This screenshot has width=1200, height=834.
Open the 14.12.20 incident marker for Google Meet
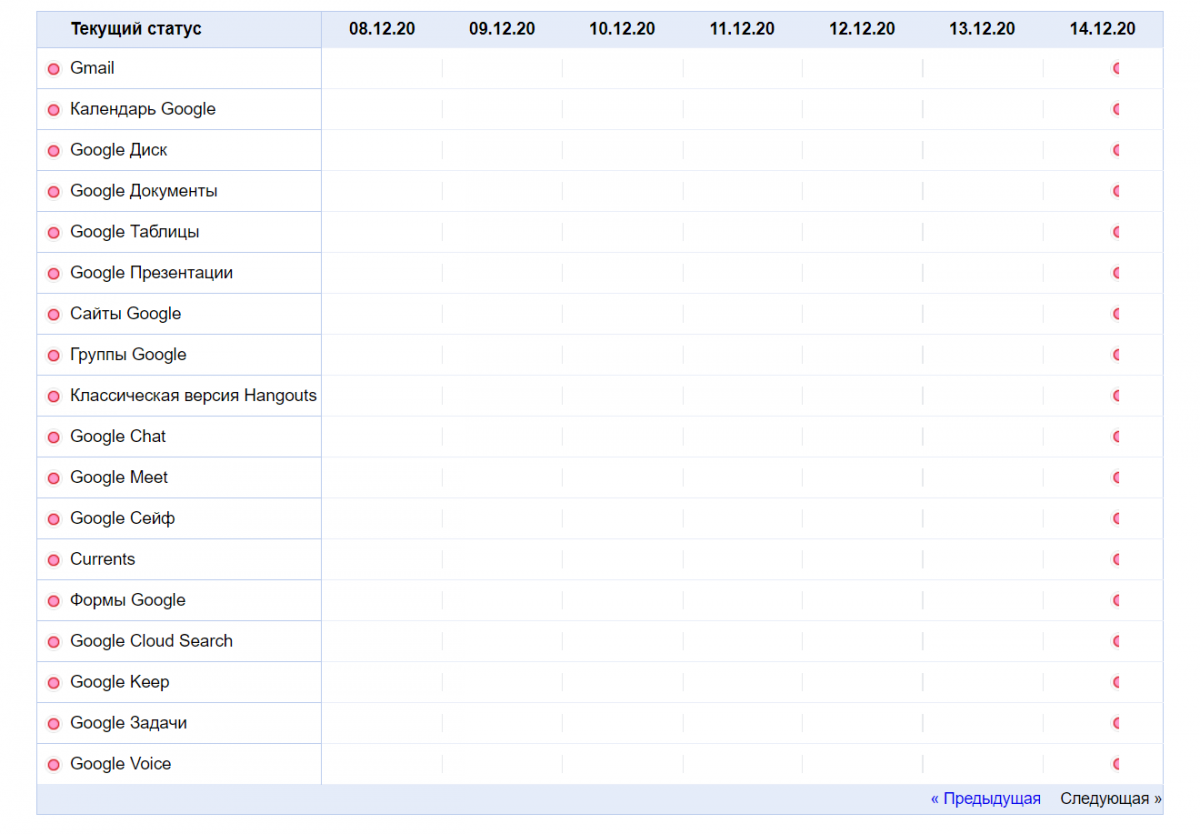[1116, 478]
